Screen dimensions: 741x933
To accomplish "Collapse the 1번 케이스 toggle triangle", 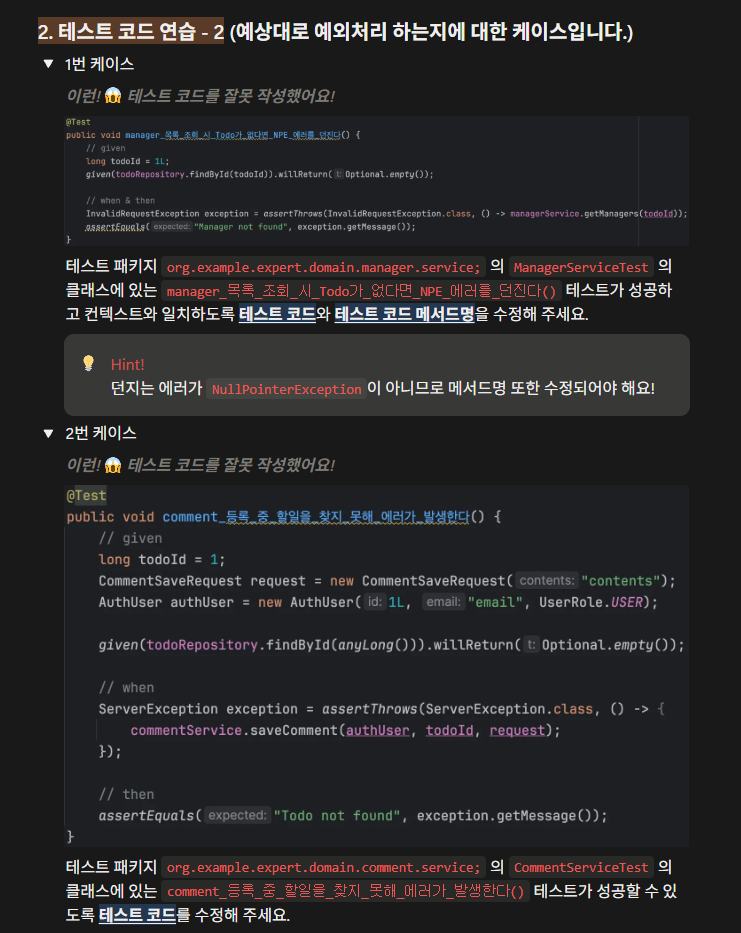I will pyautogui.click(x=49, y=64).
